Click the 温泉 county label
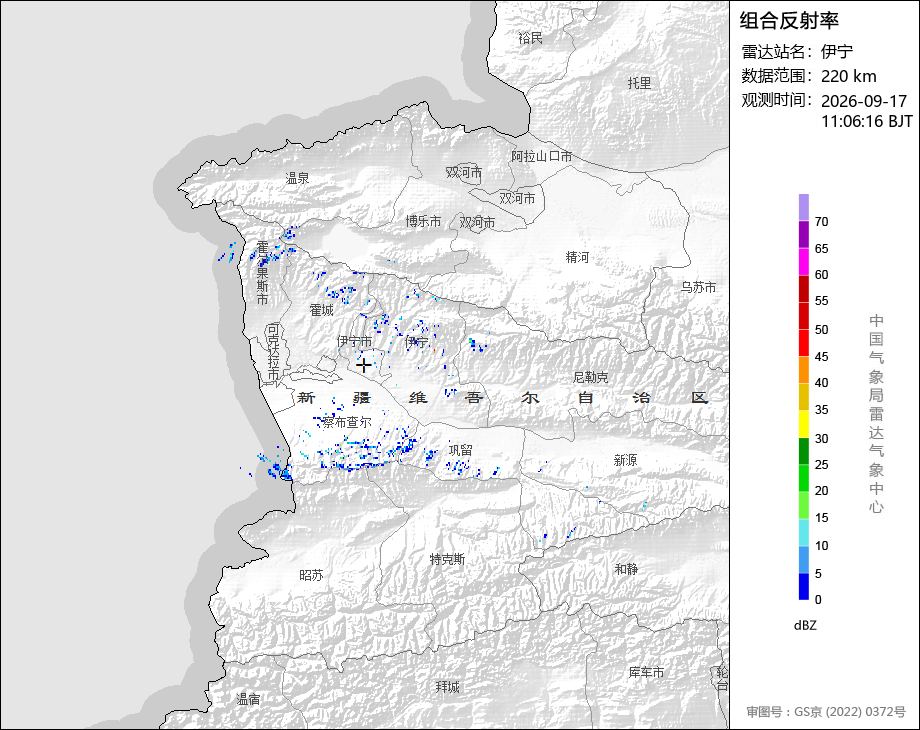Image resolution: width=920 pixels, height=730 pixels. [x=297, y=178]
